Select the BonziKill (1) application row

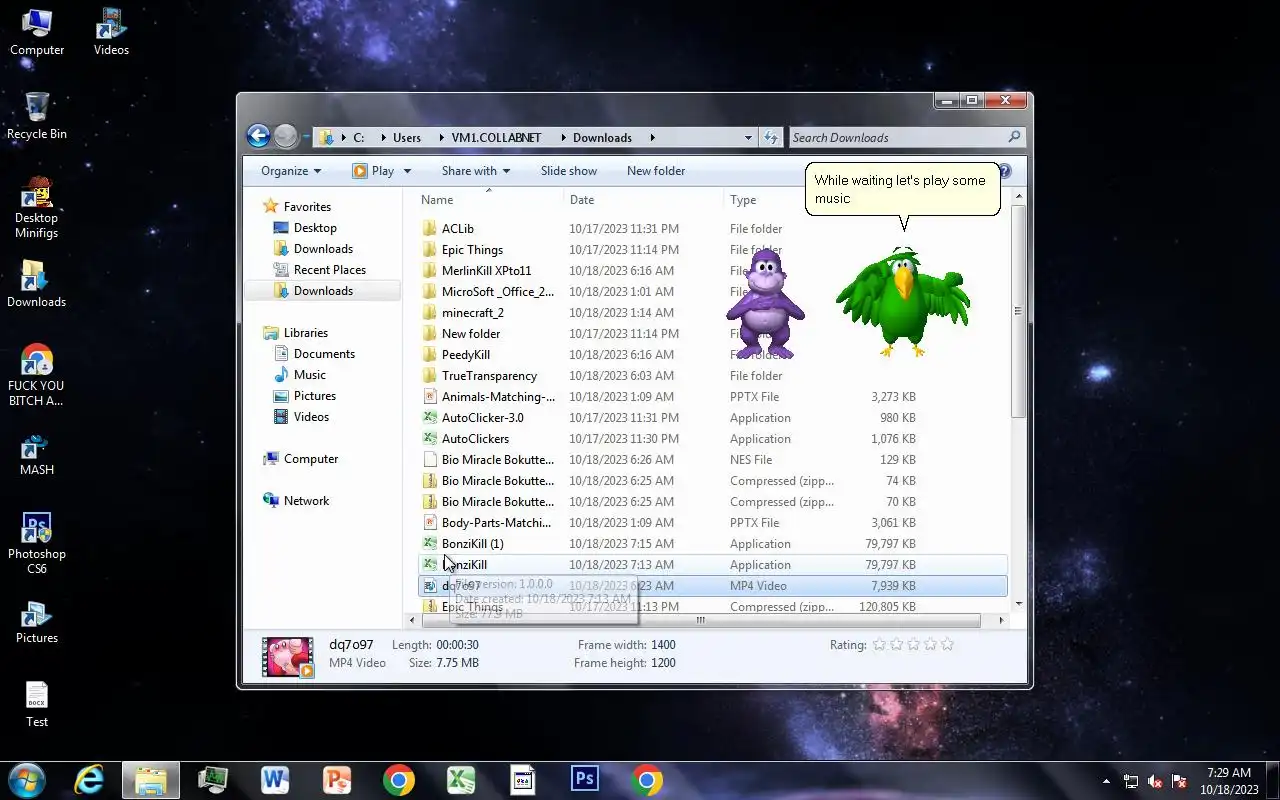point(712,544)
